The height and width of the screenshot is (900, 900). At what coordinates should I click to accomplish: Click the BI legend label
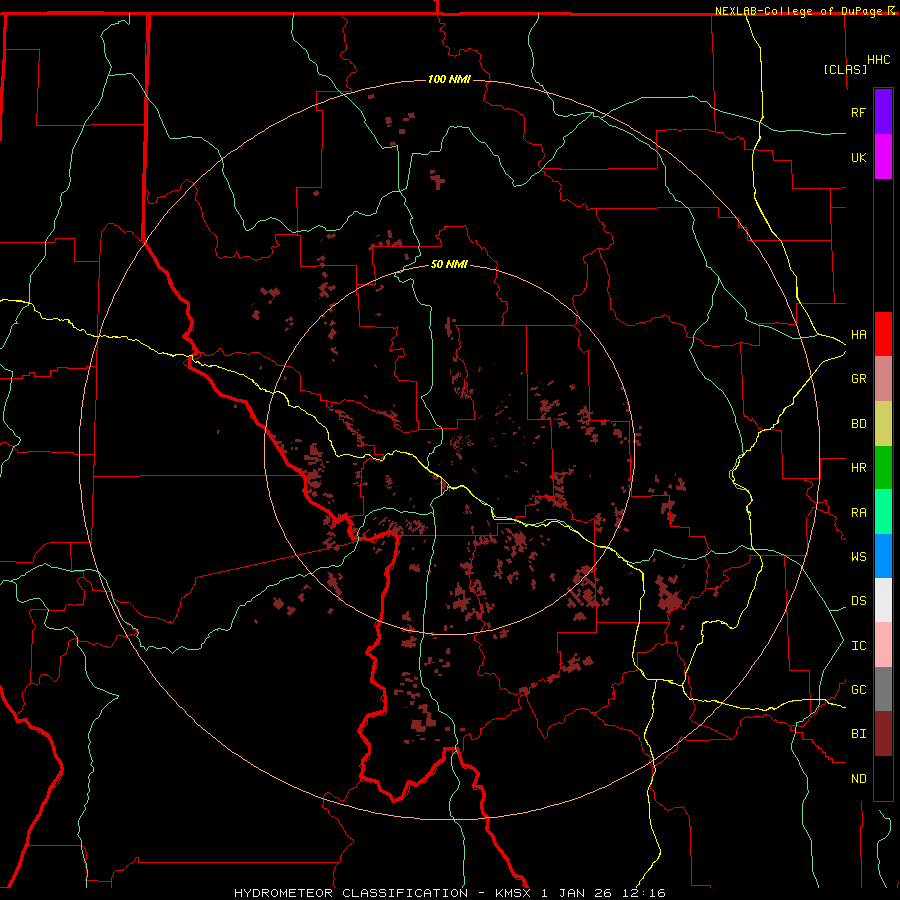pos(858,734)
